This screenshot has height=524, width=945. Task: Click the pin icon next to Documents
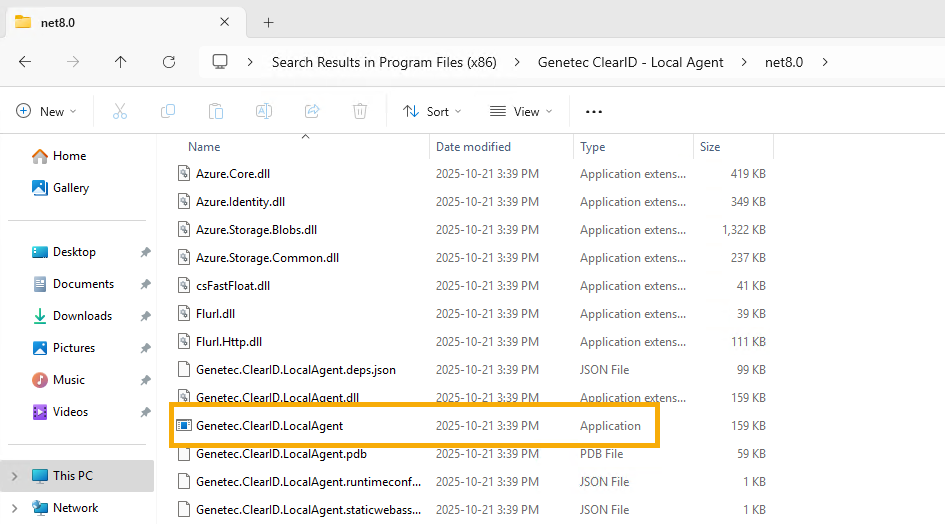[145, 284]
